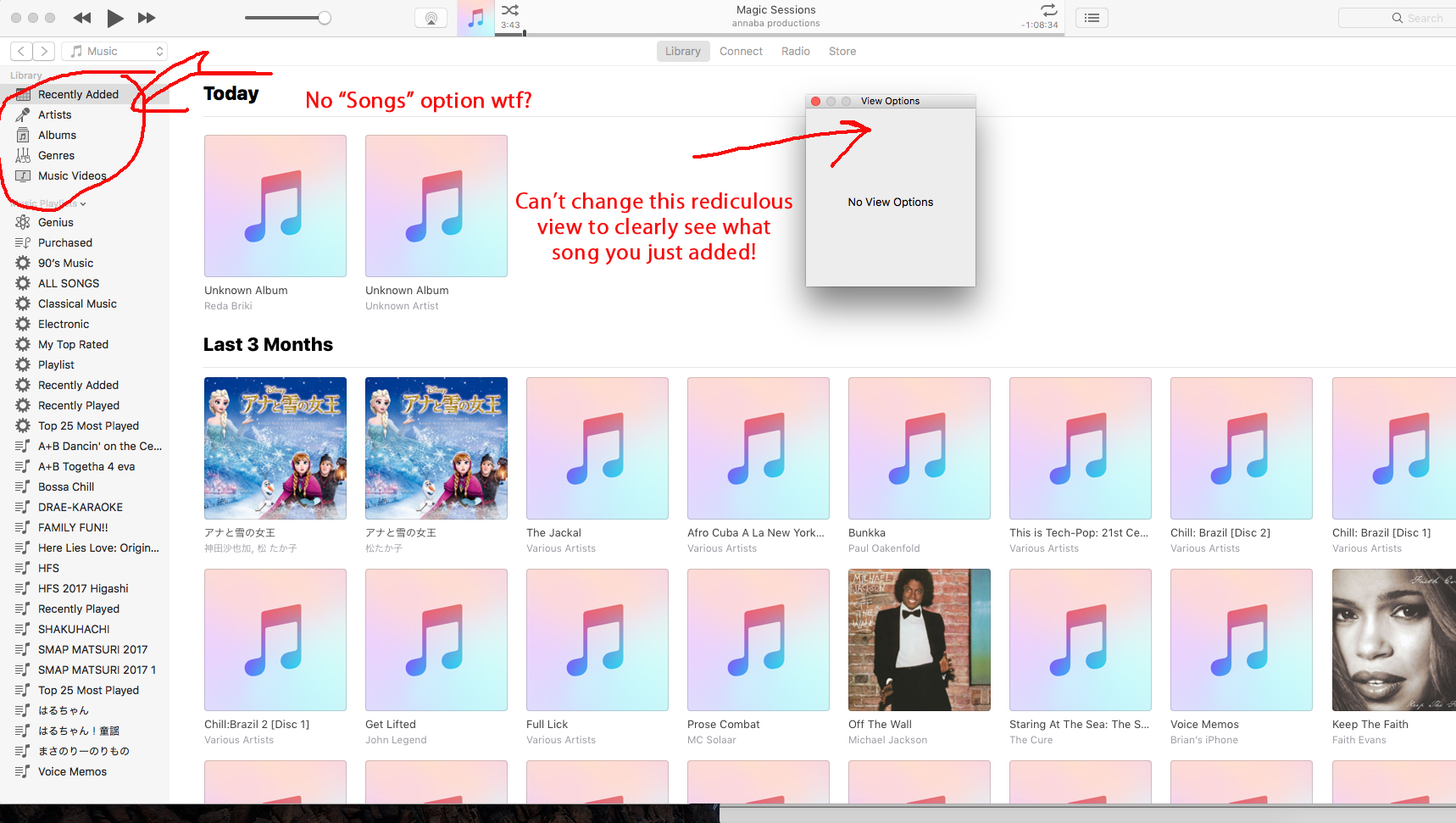Adjust the volume slider knob
This screenshot has height=823, width=1456.
click(325, 18)
